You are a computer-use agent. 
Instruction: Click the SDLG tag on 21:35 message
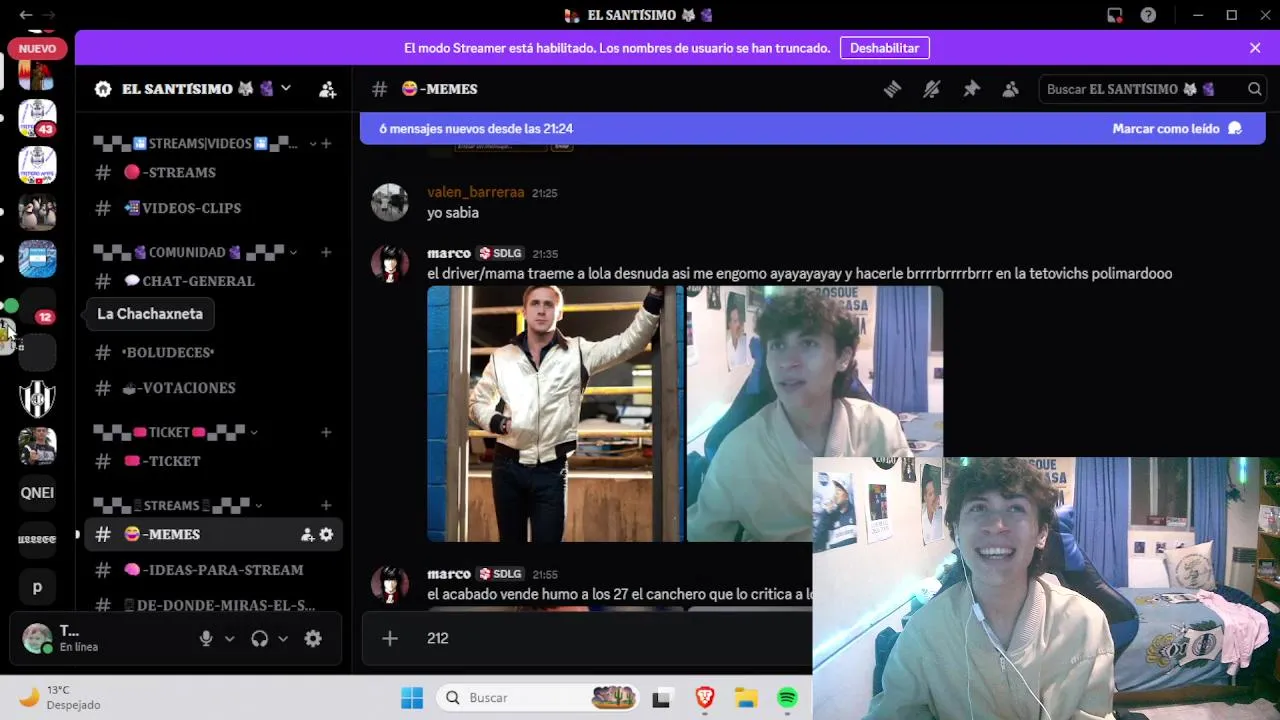501,253
